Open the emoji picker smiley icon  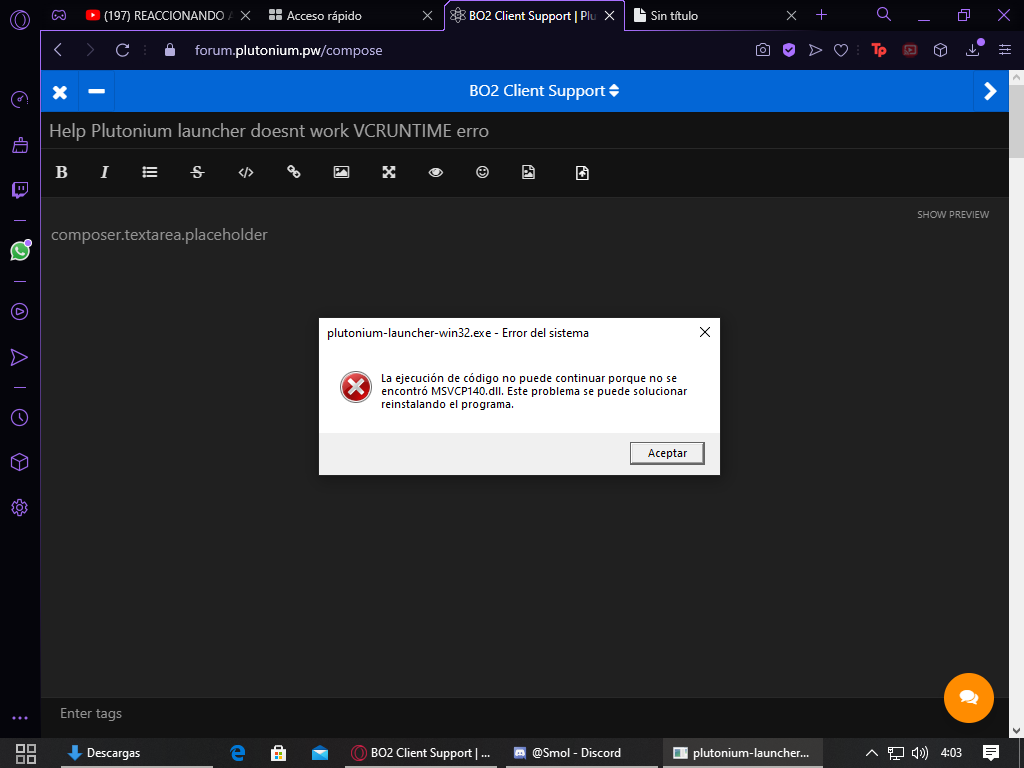[x=483, y=172]
